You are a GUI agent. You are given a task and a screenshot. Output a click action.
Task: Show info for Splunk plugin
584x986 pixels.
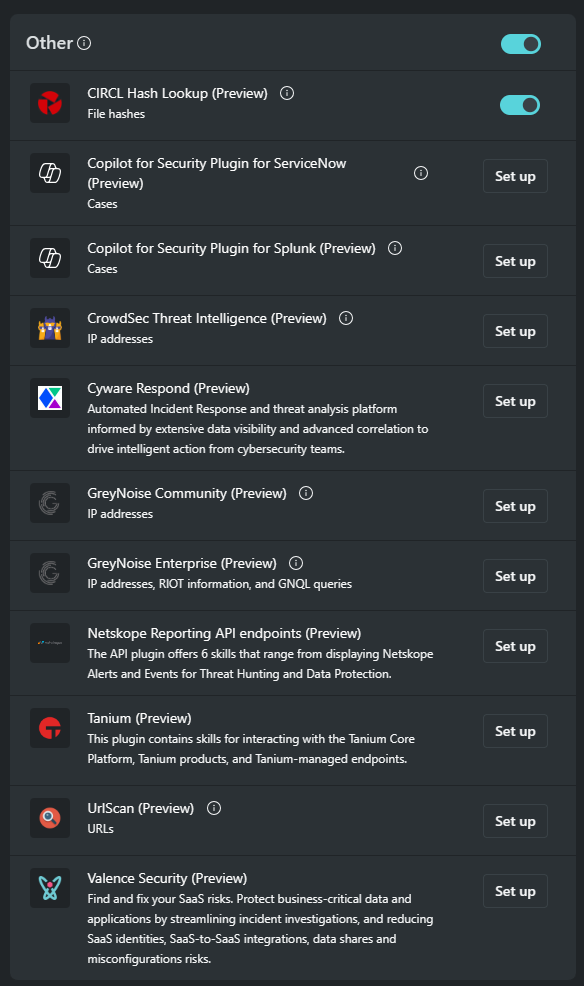[x=395, y=248]
